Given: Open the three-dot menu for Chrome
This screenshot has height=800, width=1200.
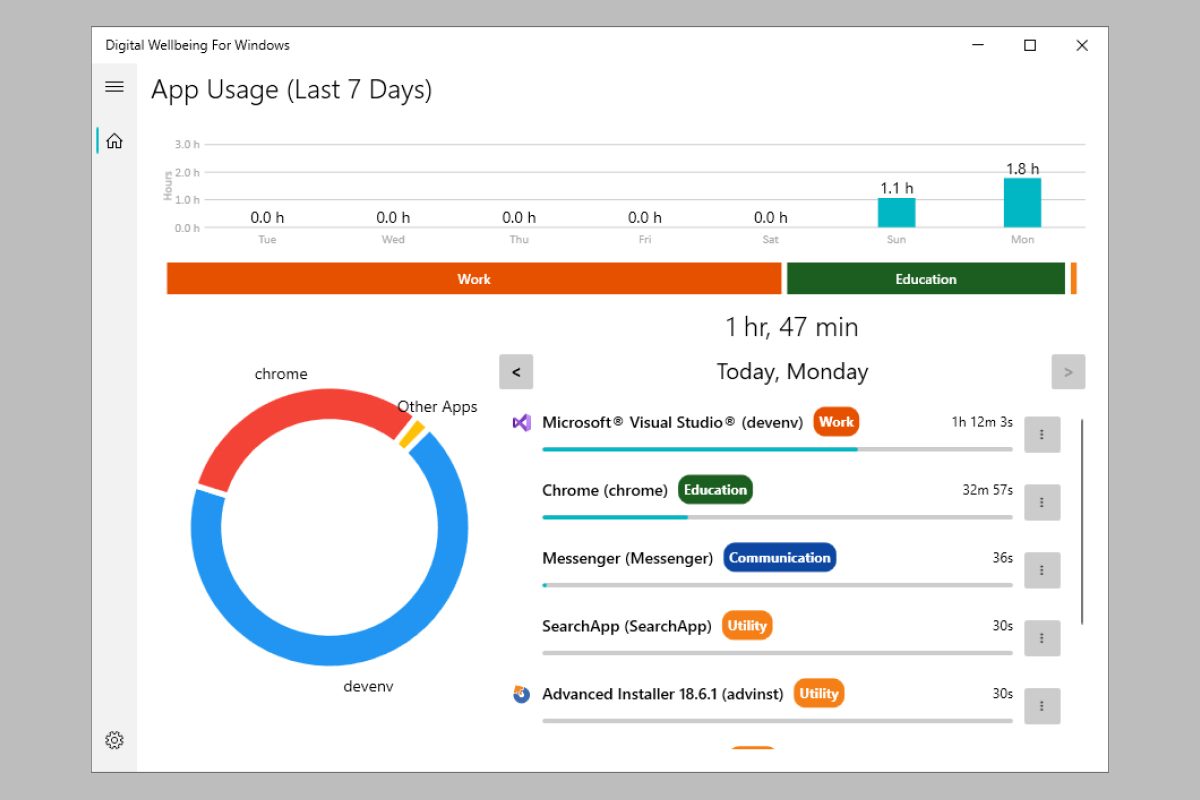Looking at the screenshot, I should pyautogui.click(x=1042, y=502).
